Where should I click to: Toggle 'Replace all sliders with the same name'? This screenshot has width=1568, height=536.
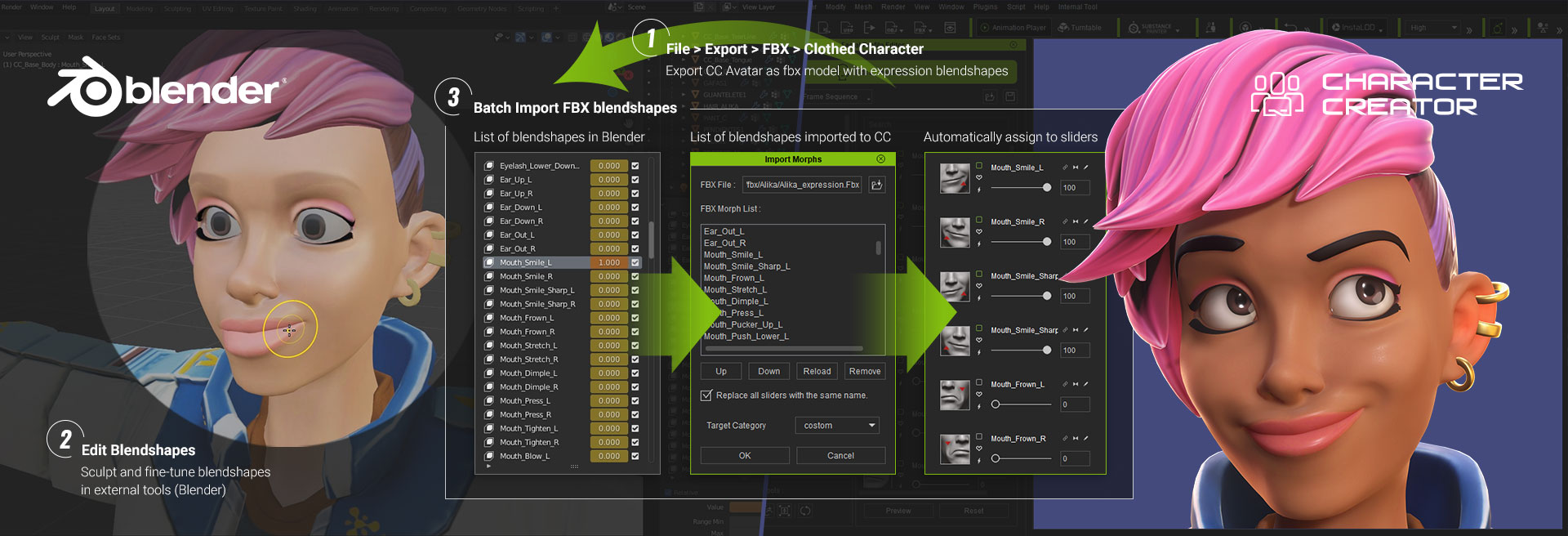706,395
